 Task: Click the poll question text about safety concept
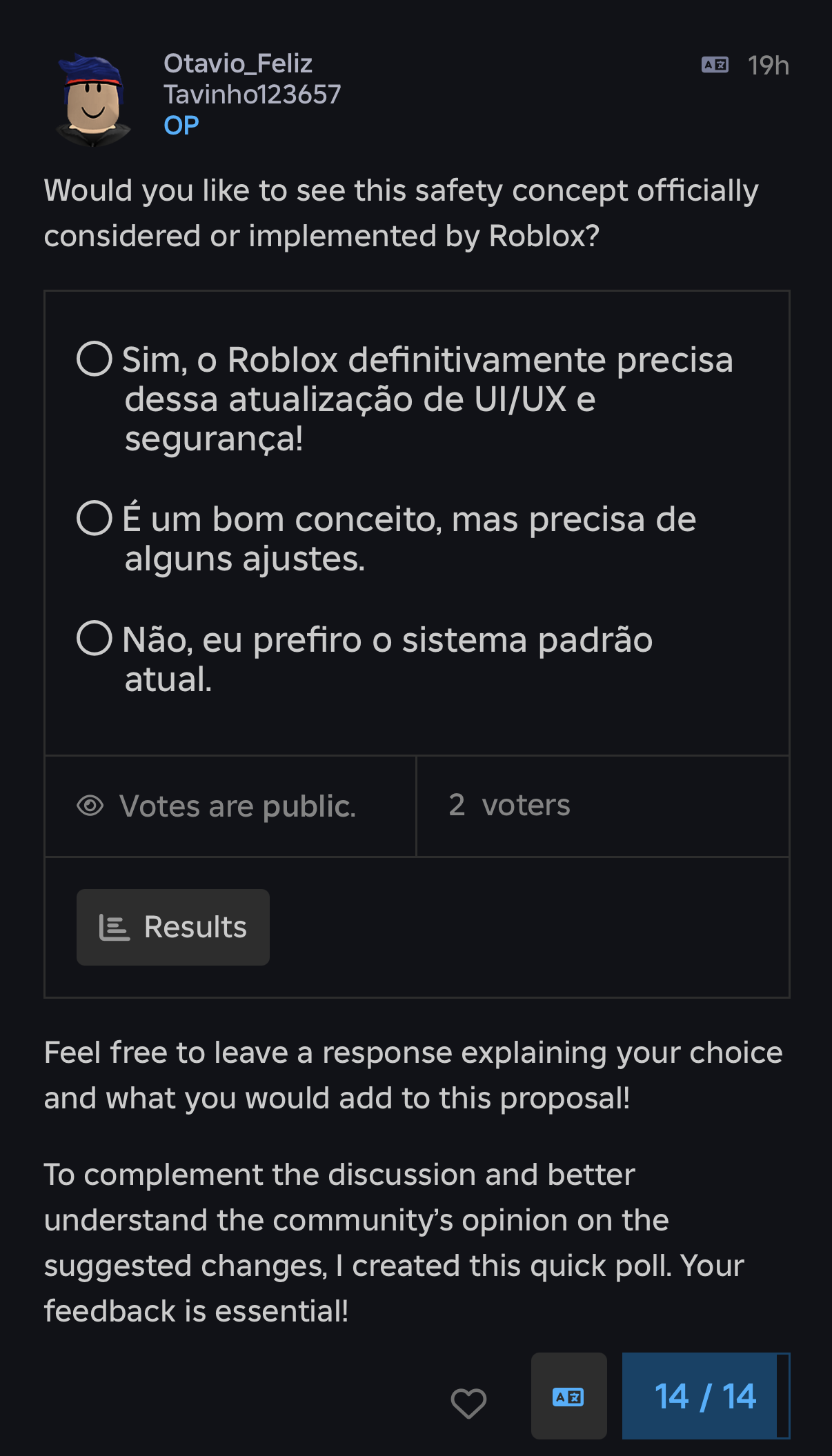(402, 213)
